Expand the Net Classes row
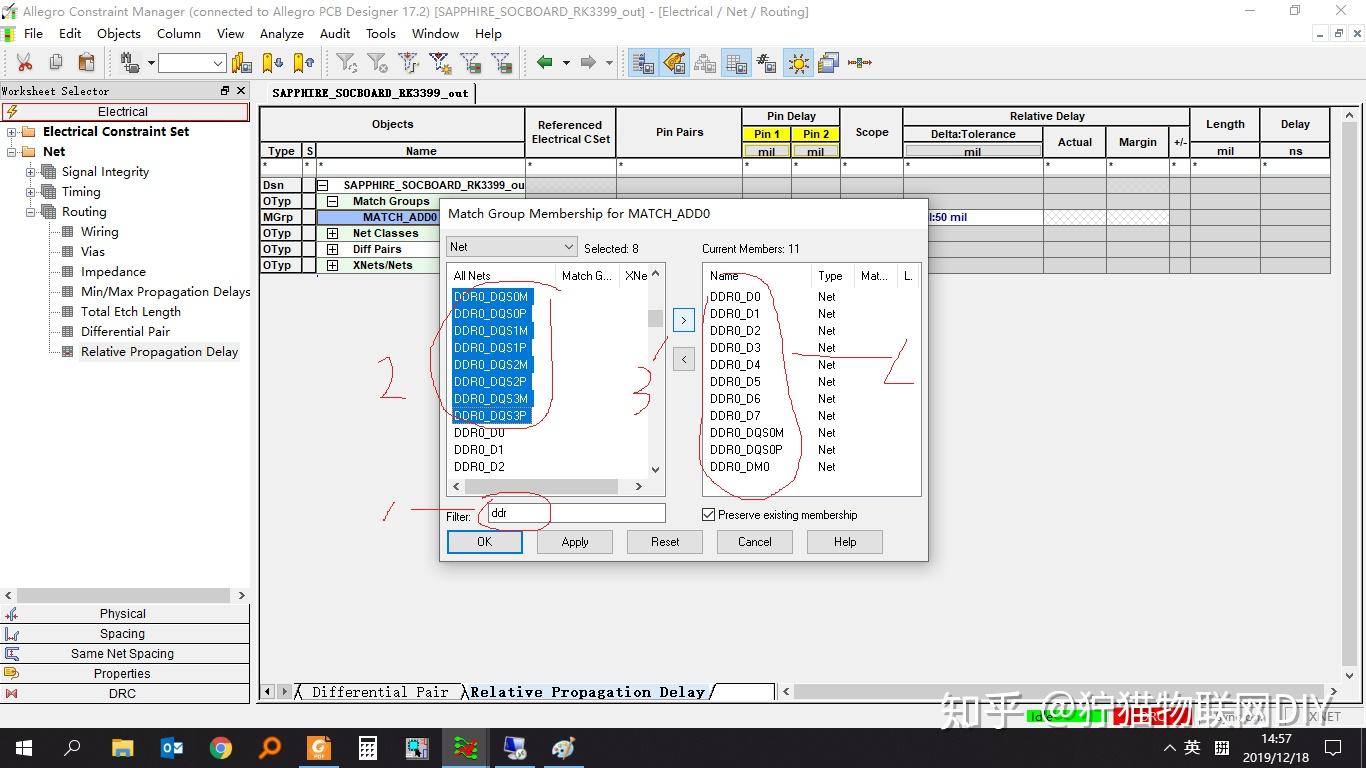The width and height of the screenshot is (1366, 768). [x=332, y=234]
